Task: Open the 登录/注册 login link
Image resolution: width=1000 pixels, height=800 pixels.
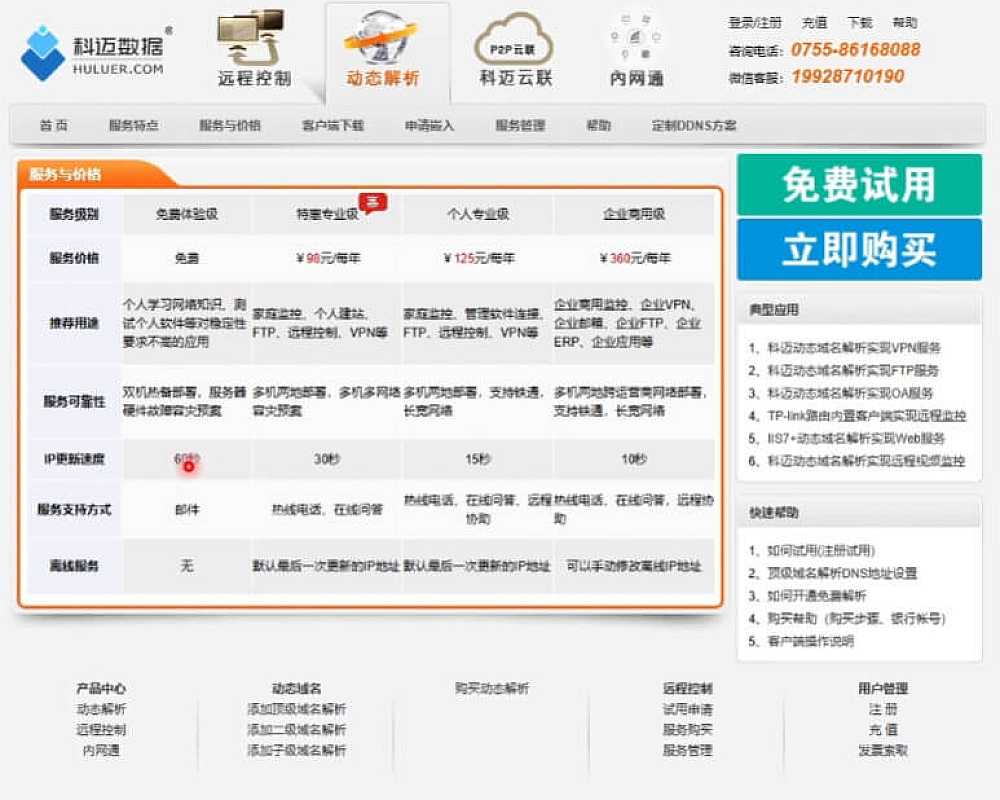Action: click(x=757, y=22)
